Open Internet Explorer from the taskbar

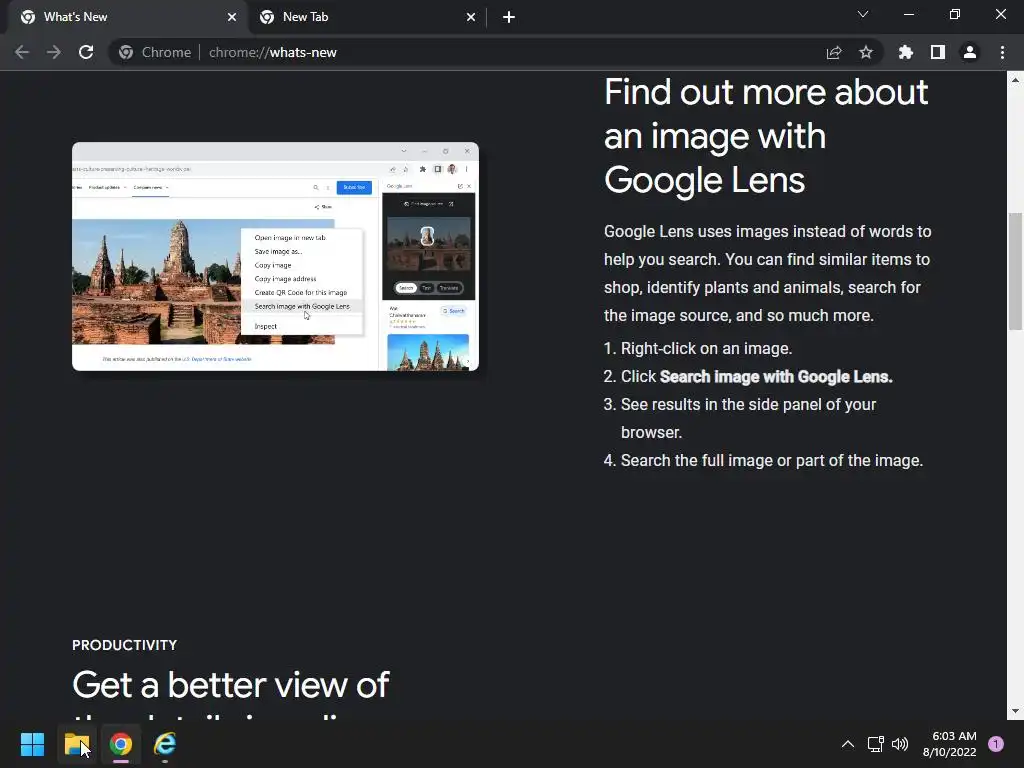pyautogui.click(x=165, y=744)
